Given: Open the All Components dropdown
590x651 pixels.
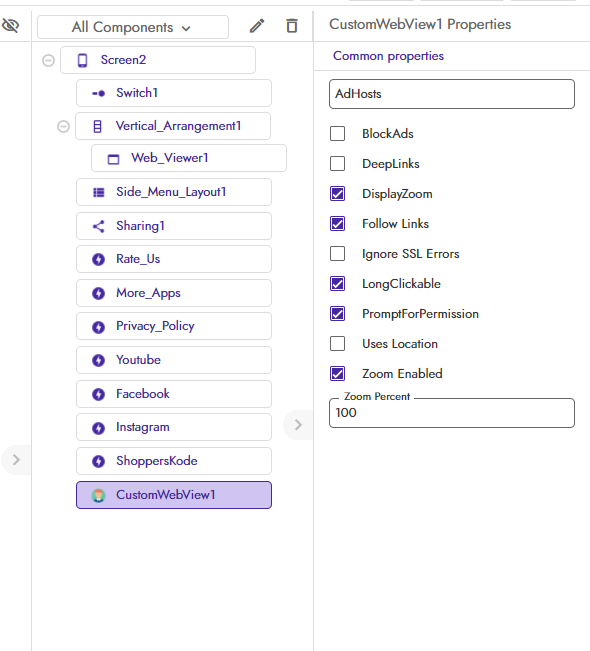Looking at the screenshot, I should click(x=133, y=27).
